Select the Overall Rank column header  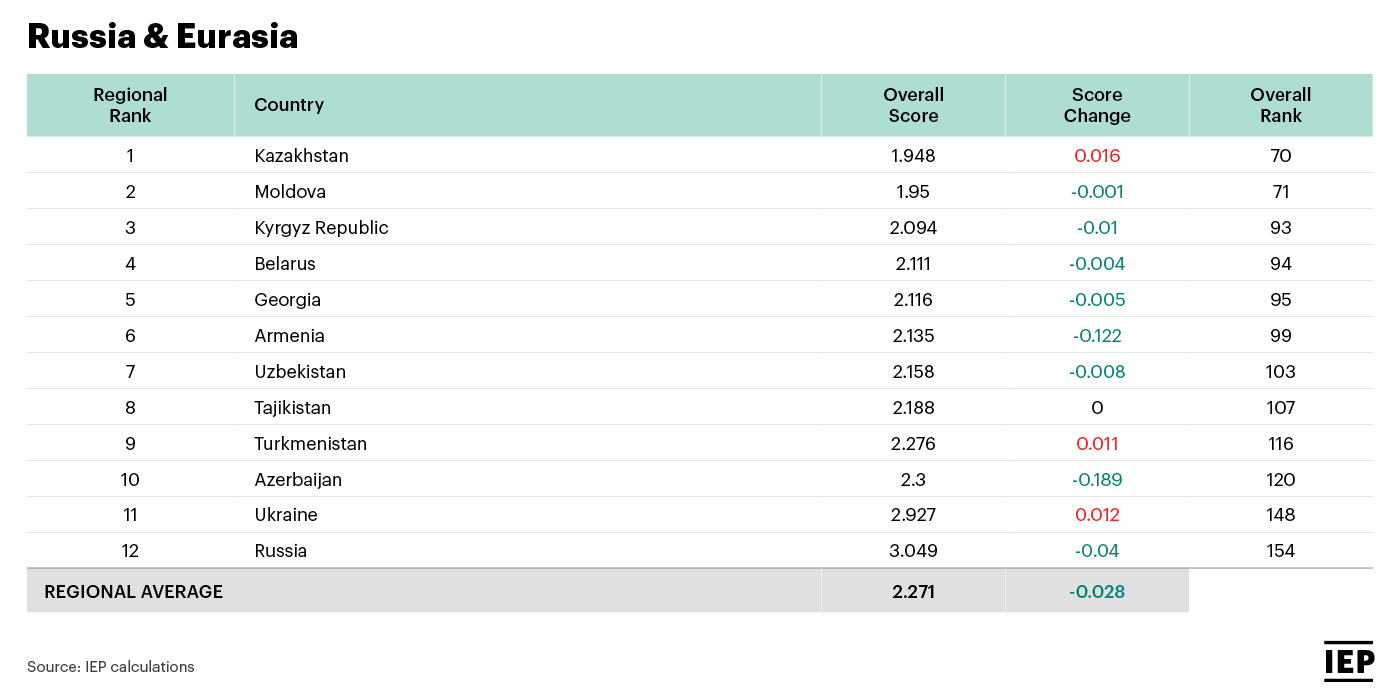tap(1280, 105)
